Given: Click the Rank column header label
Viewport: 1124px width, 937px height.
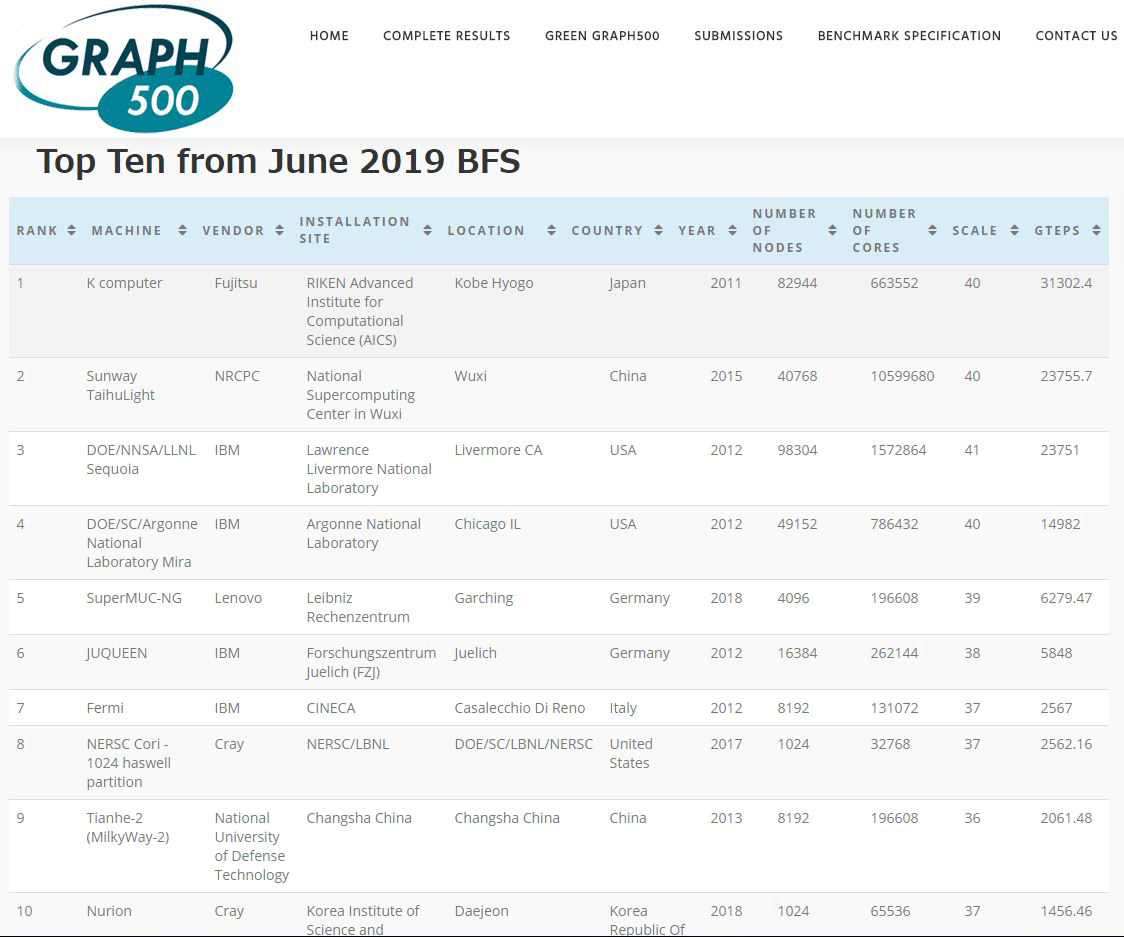Looking at the screenshot, I should tap(37, 230).
